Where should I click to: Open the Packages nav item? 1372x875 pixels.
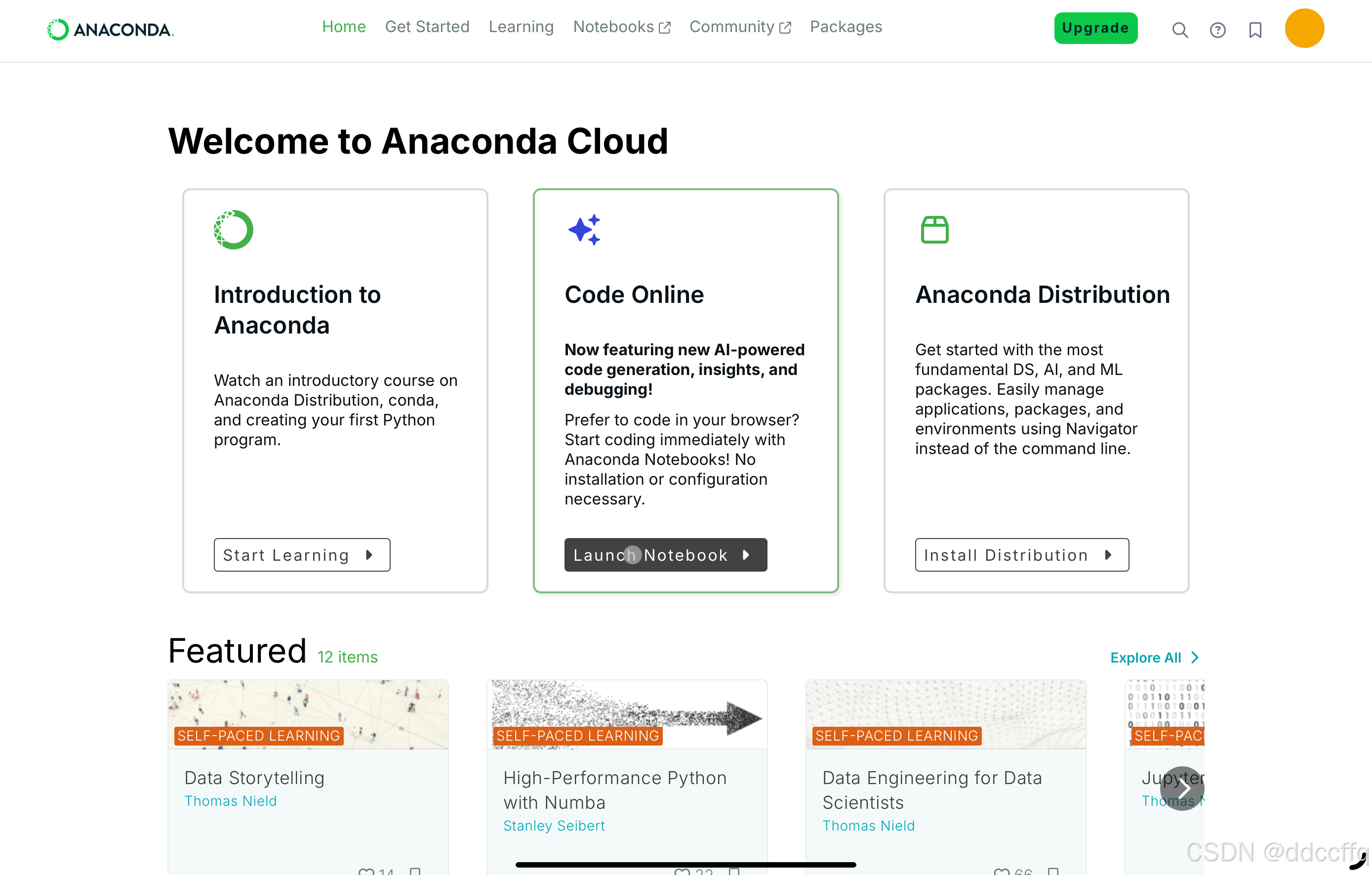(846, 27)
